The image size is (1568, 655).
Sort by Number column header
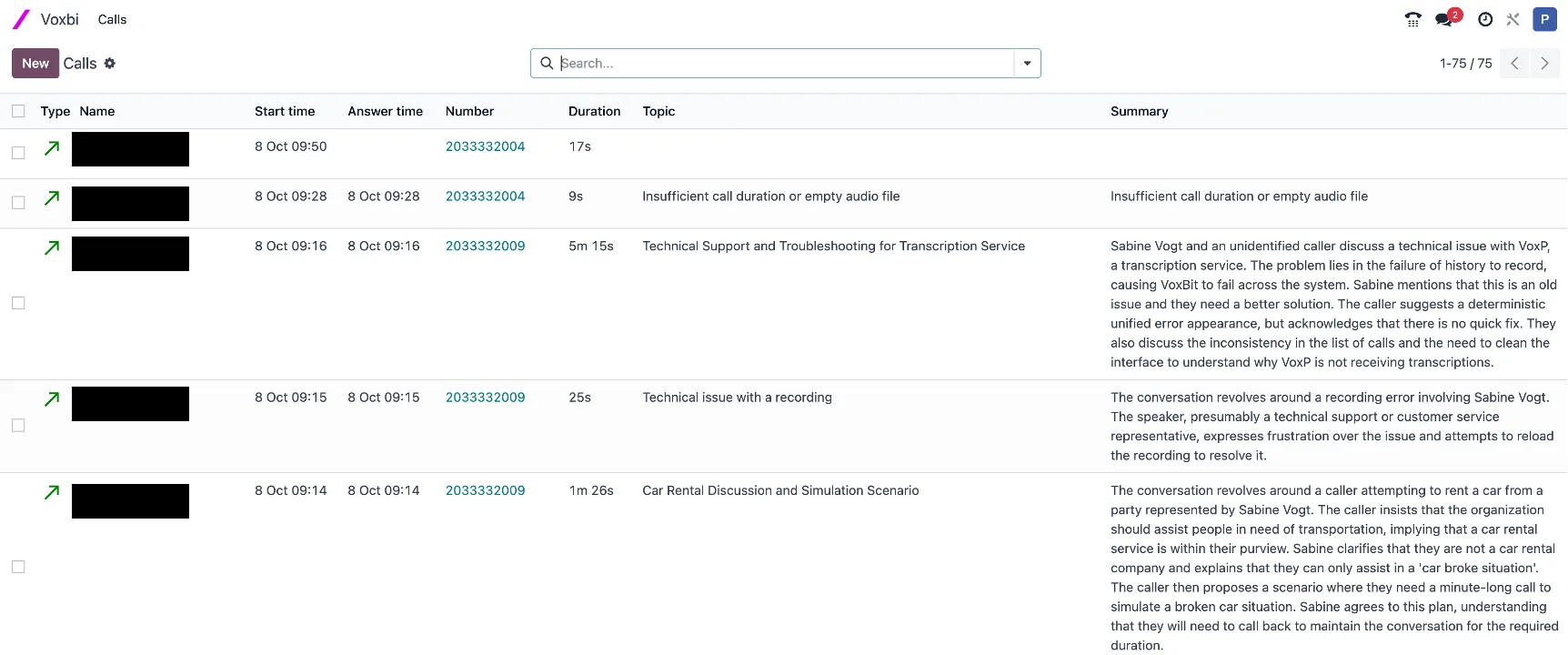coord(469,111)
